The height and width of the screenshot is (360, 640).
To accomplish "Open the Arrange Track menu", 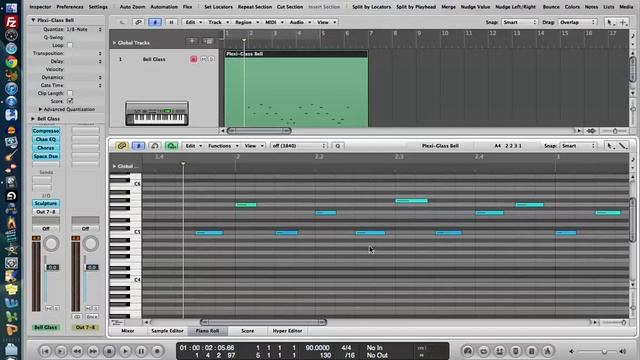I will 219,22.
